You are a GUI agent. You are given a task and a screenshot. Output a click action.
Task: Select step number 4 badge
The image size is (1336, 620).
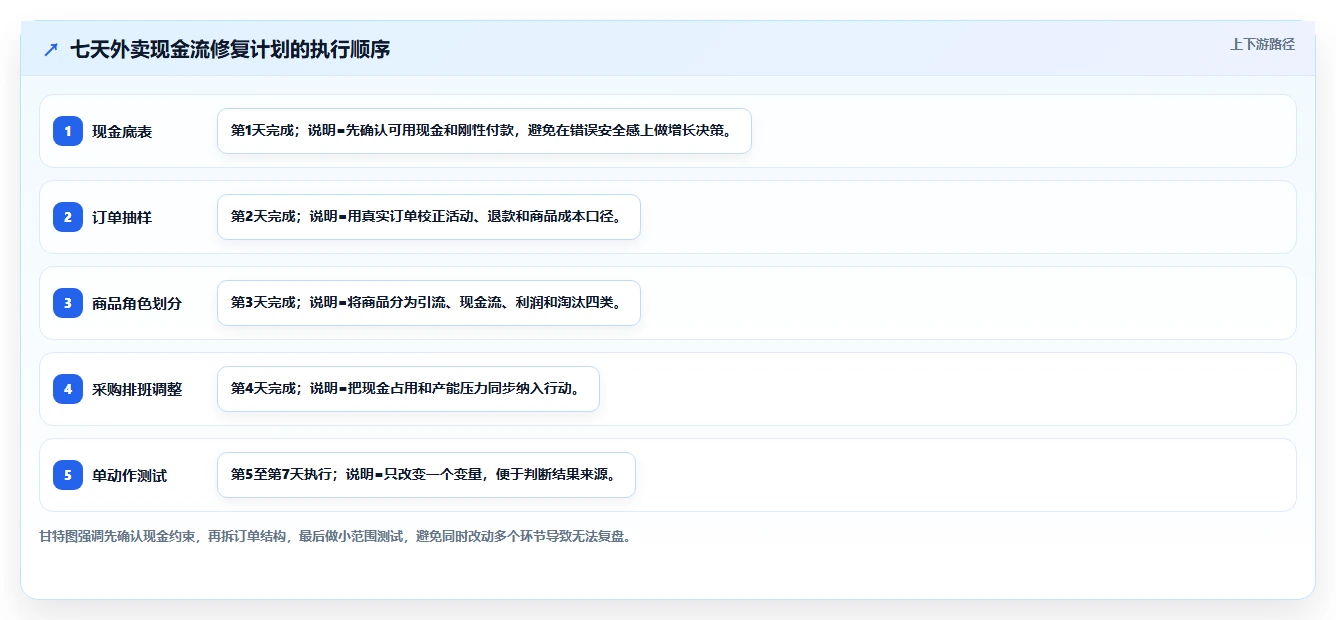(68, 389)
